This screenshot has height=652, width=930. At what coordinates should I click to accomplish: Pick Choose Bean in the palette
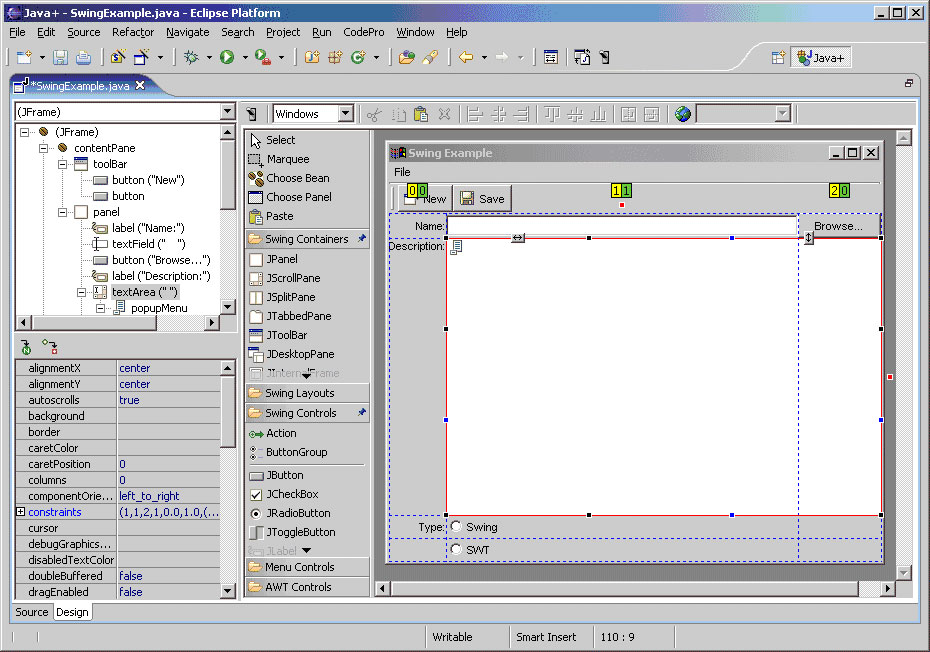(x=289, y=178)
